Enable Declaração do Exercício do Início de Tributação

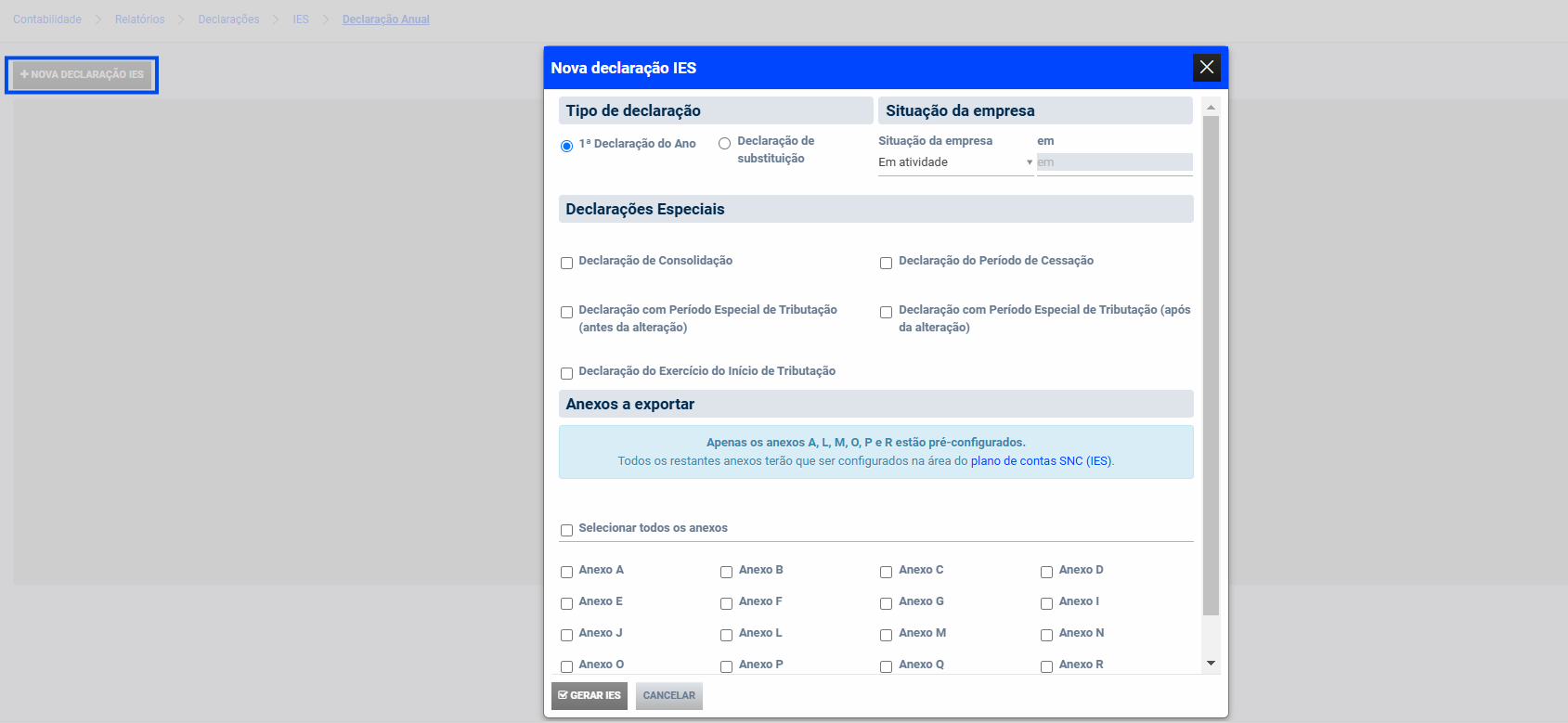tap(566, 374)
